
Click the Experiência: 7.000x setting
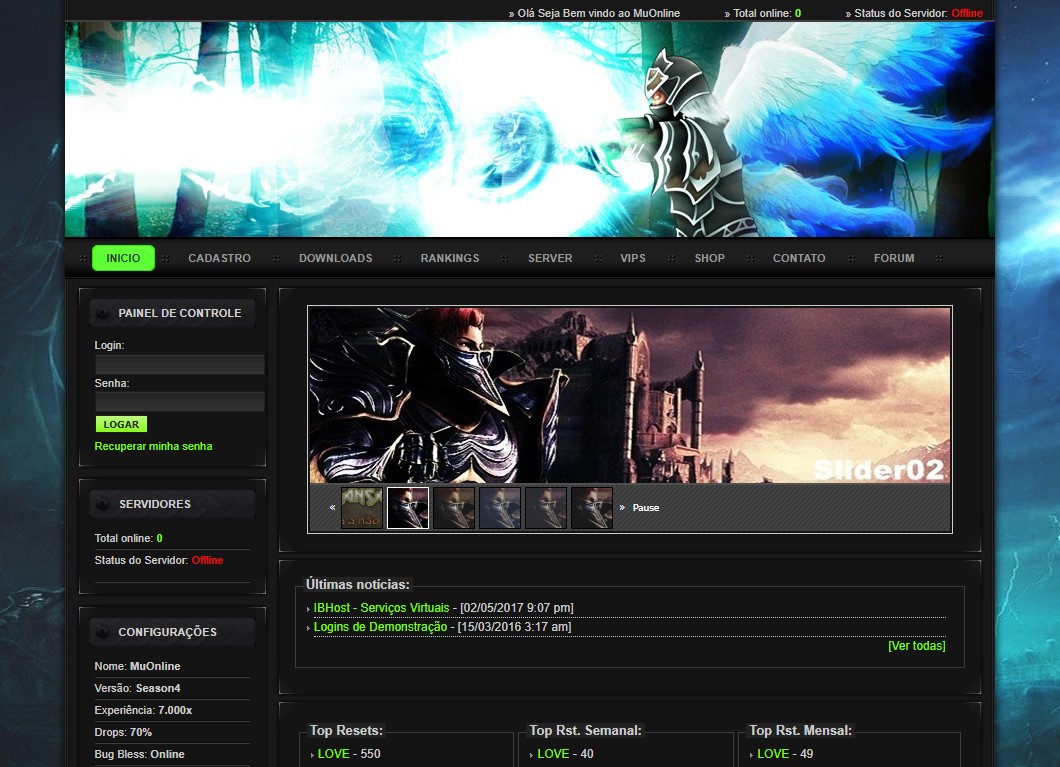point(143,710)
